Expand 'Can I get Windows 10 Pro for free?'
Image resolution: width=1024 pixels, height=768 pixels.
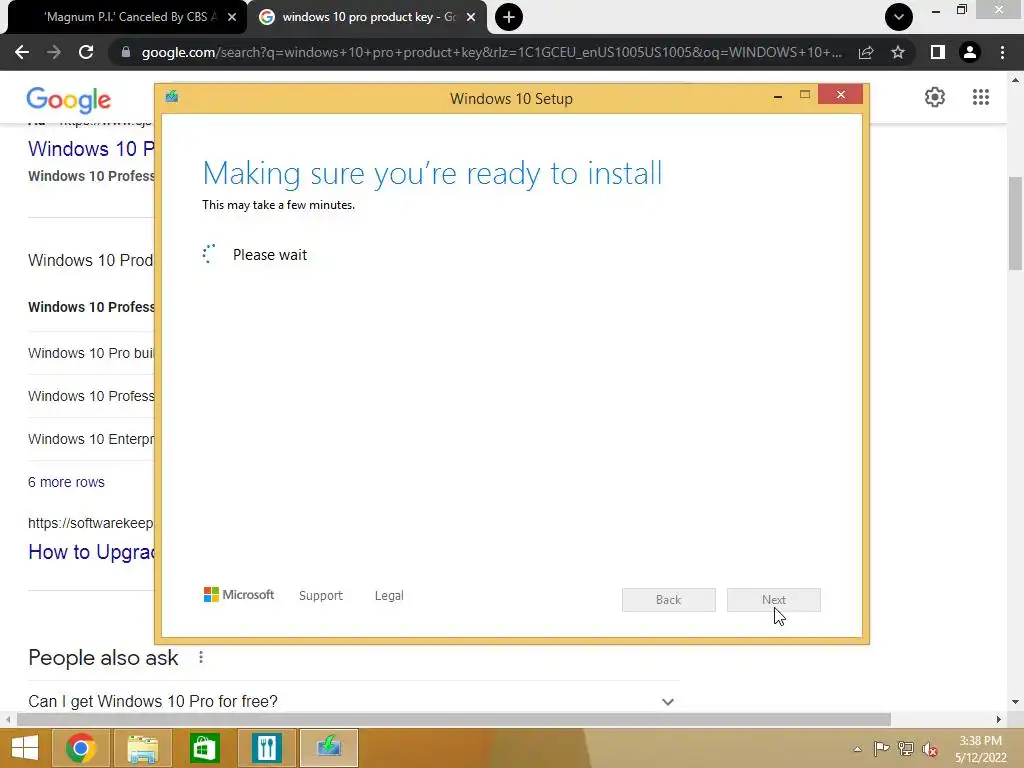pos(354,701)
